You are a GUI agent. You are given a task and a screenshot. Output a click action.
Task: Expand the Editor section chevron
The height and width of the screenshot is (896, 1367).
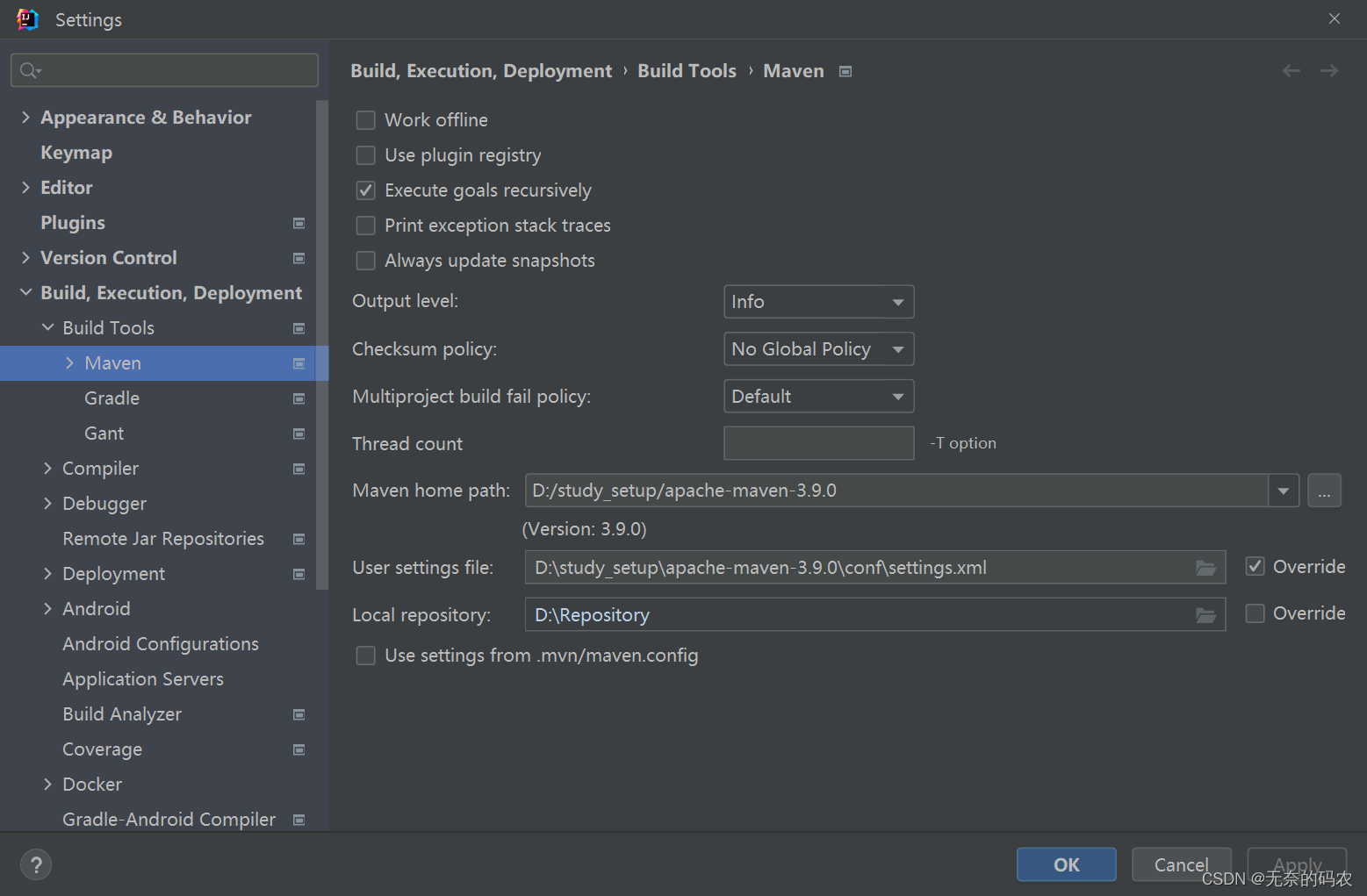(25, 187)
